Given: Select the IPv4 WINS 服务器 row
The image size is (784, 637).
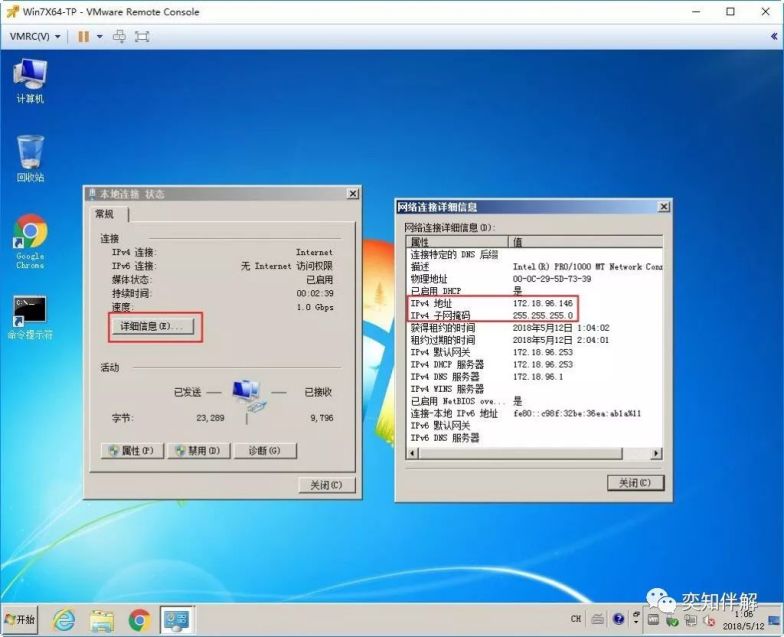Looking at the screenshot, I should (535, 389).
